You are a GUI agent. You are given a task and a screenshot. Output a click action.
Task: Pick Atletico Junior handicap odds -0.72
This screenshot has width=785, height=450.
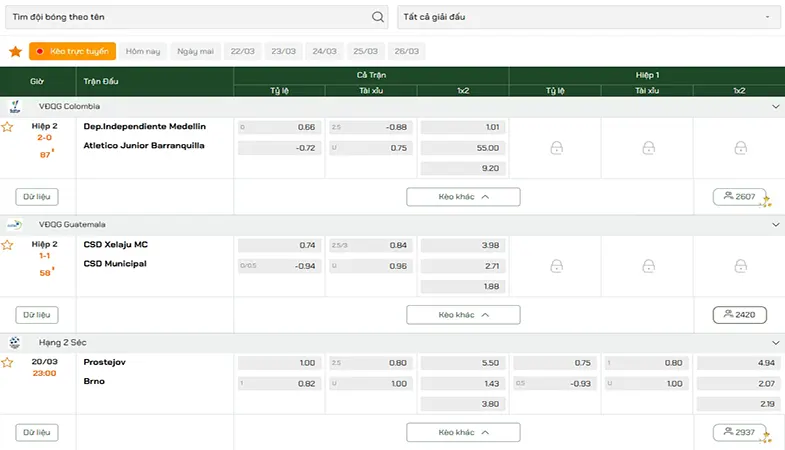point(279,148)
